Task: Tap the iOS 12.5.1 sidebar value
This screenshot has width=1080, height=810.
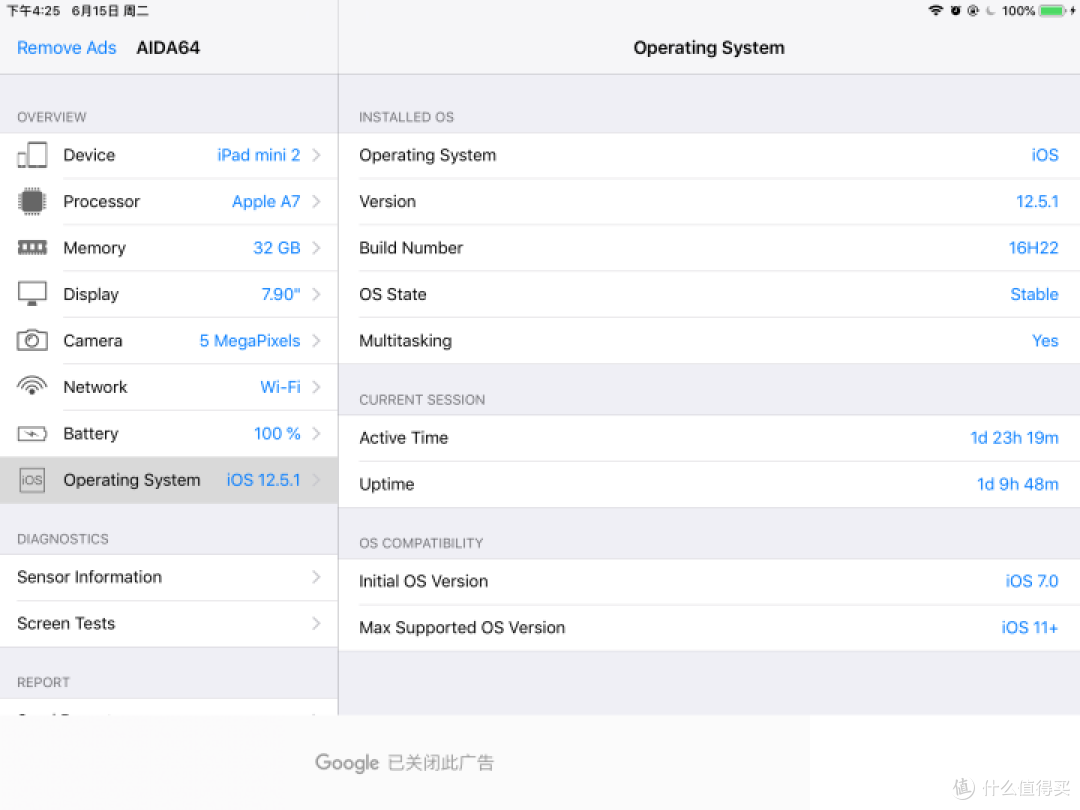Action: click(264, 480)
